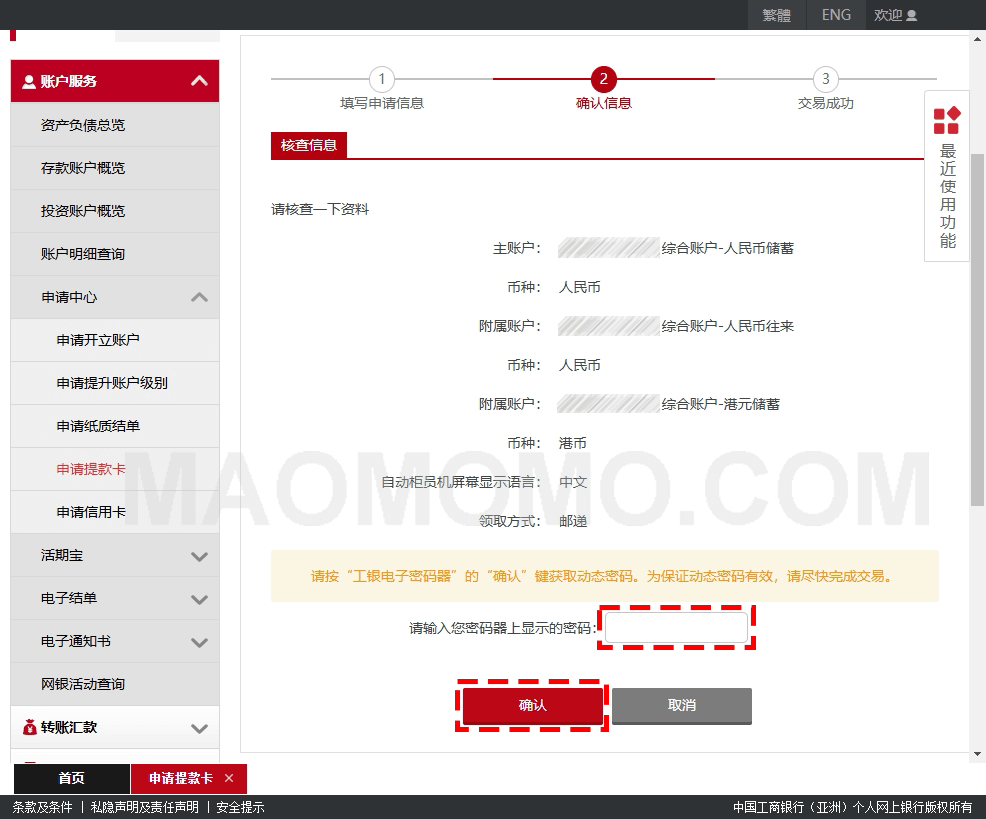Click the grey 取消 button
The height and width of the screenshot is (819, 986).
681,705
